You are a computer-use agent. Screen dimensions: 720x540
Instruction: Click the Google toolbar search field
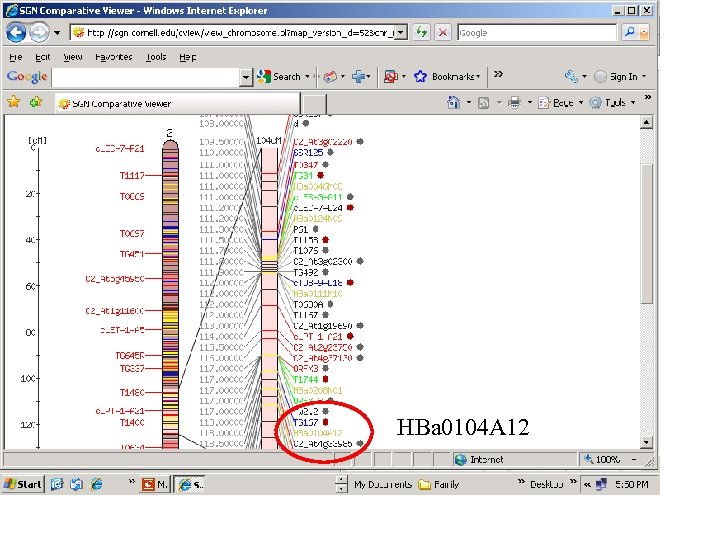coord(146,77)
